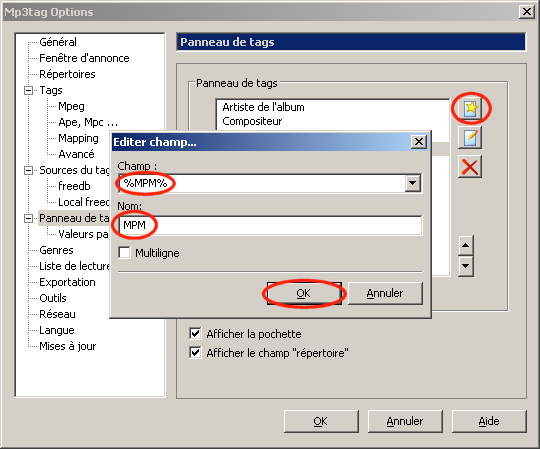Screen dimensions: 540x449
Task: Move field up with the arrow button
Action: (466, 246)
